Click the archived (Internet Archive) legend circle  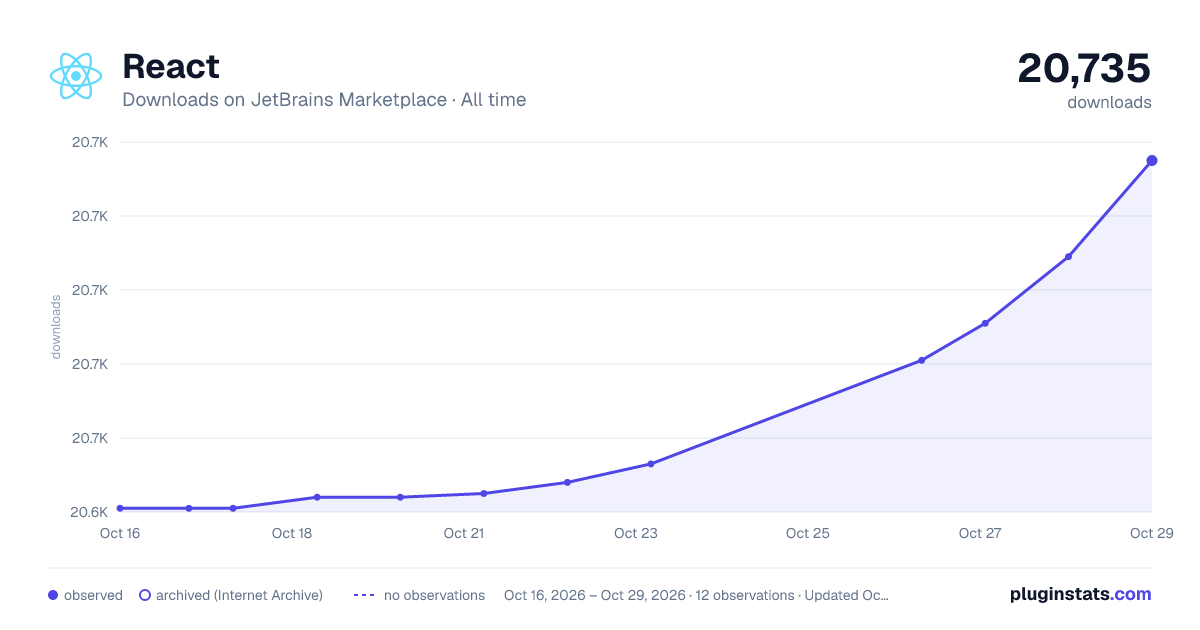pos(145,595)
